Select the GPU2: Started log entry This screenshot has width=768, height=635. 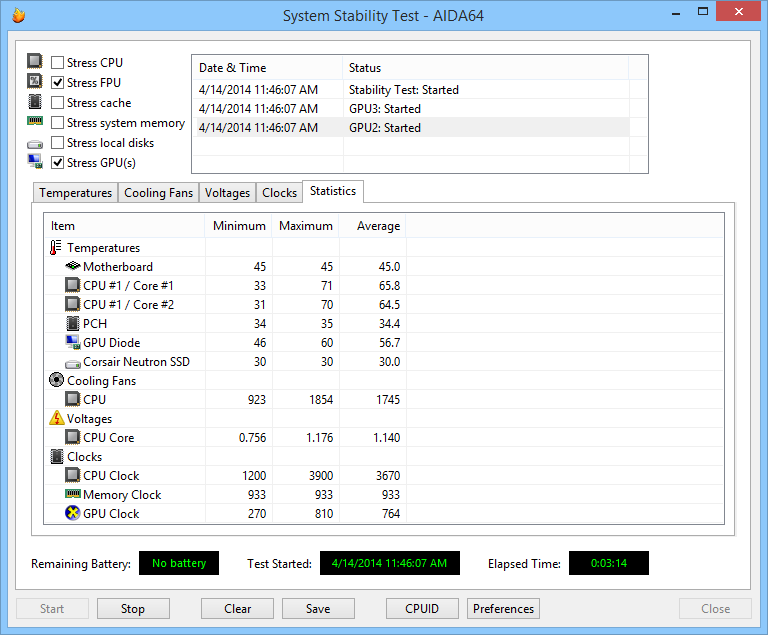[x=384, y=128]
